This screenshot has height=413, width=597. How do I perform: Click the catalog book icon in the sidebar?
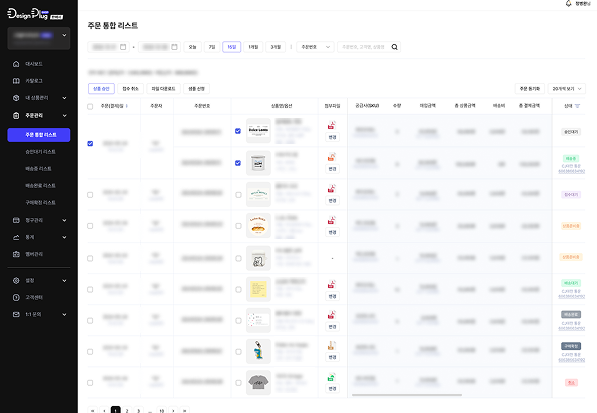pos(16,81)
